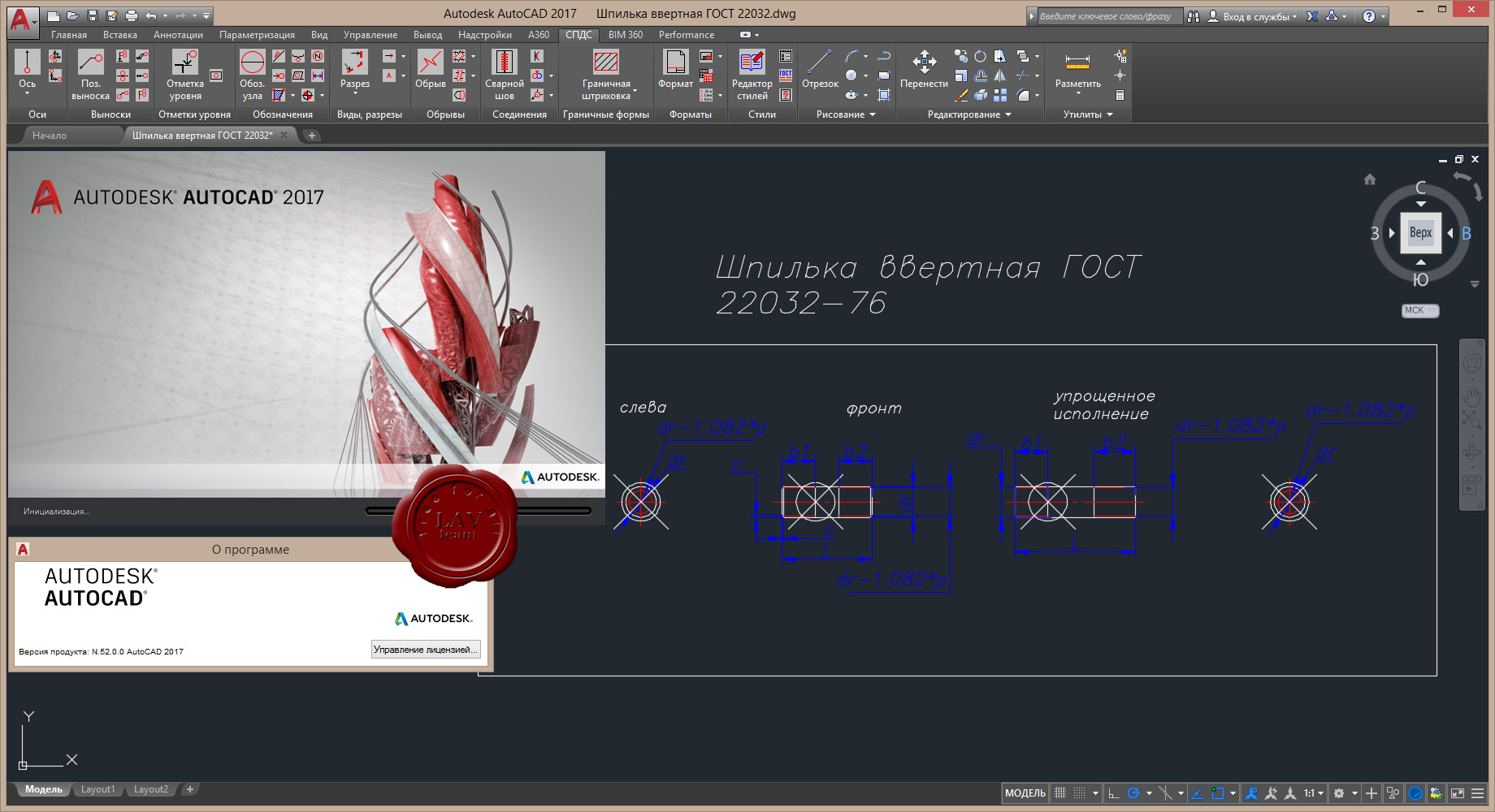Image resolution: width=1495 pixels, height=812 pixels.
Task: Select the Сварной шов weld tool
Action: pyautogui.click(x=504, y=75)
